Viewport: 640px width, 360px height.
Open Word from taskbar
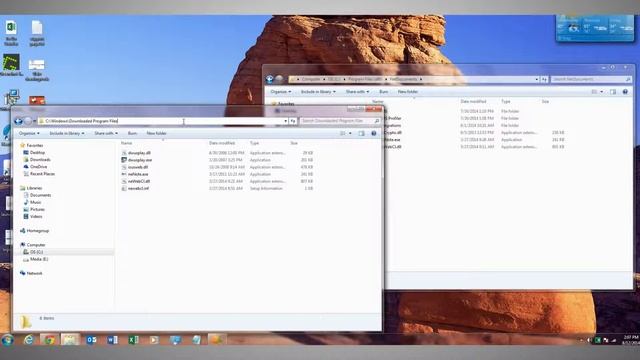coord(113,340)
